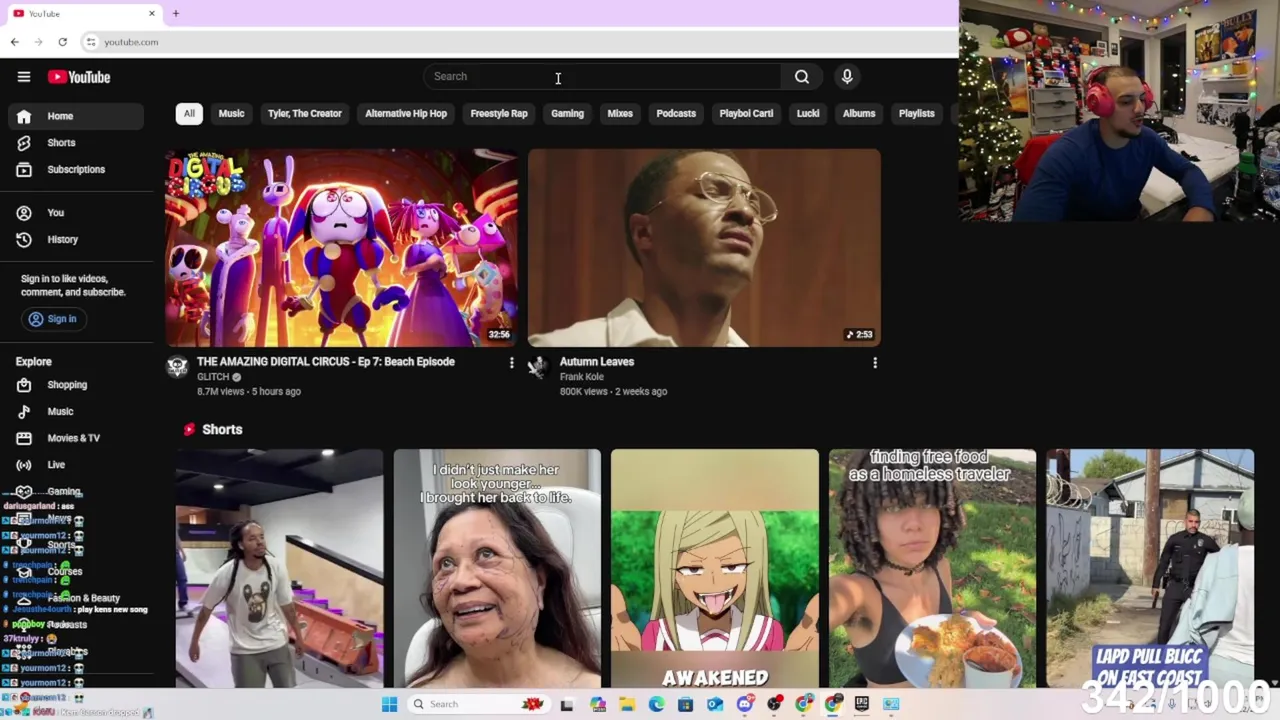
Task: Open Outlook from the taskbar
Action: coord(715,704)
